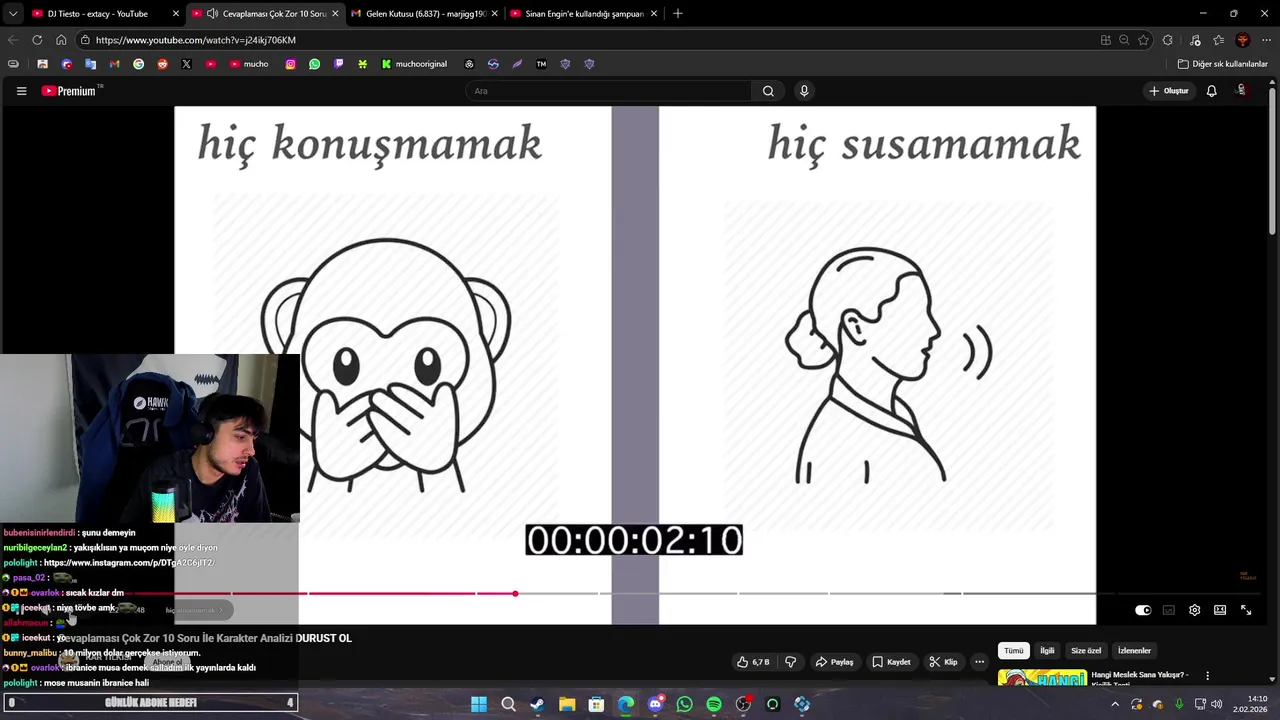Click the video title Cevaplaması Çok Zor 10 Soru
Image resolution: width=1280 pixels, height=720 pixels.
click(205, 638)
